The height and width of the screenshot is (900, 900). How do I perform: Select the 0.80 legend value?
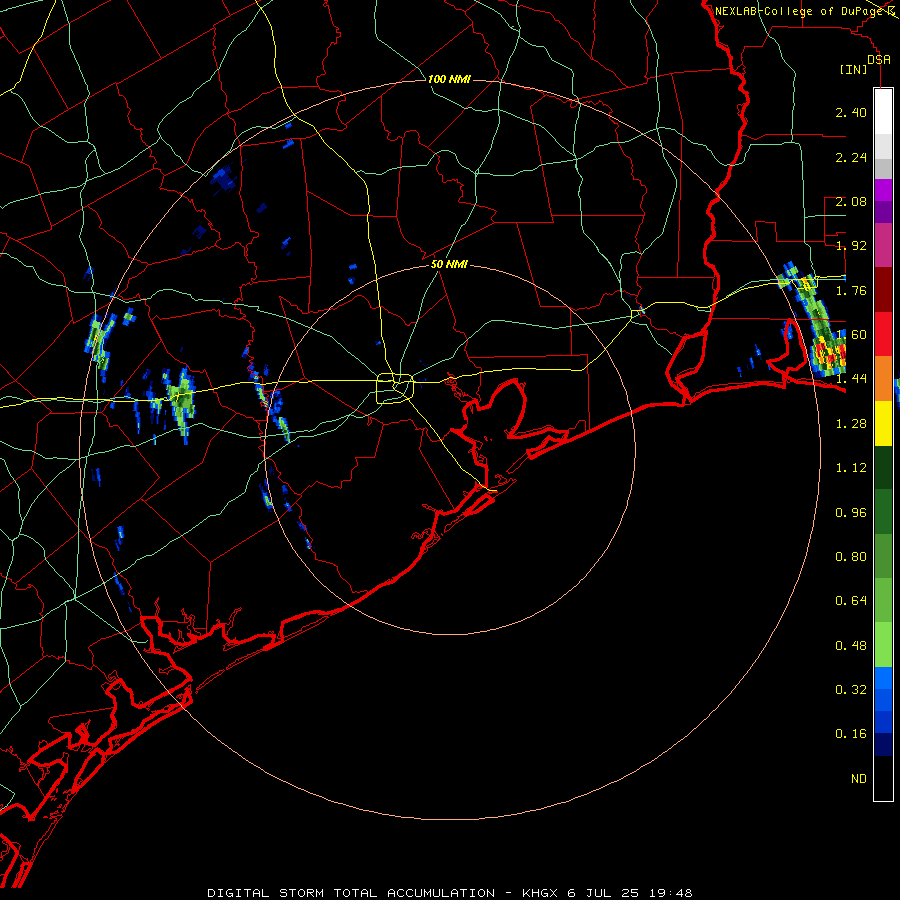pyautogui.click(x=851, y=557)
